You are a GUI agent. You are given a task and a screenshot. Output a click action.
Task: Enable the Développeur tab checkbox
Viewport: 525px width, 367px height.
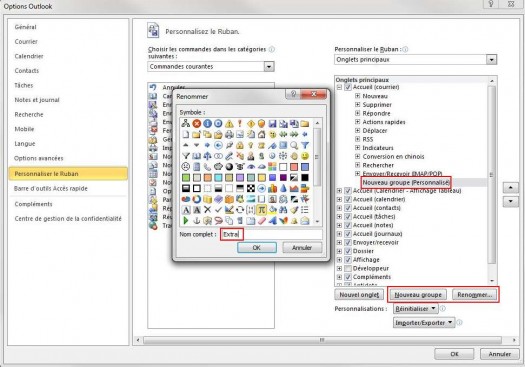[x=348, y=269]
